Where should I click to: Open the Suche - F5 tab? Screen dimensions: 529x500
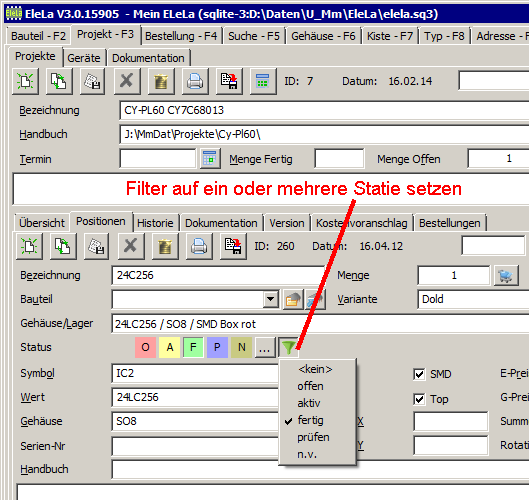tap(254, 36)
